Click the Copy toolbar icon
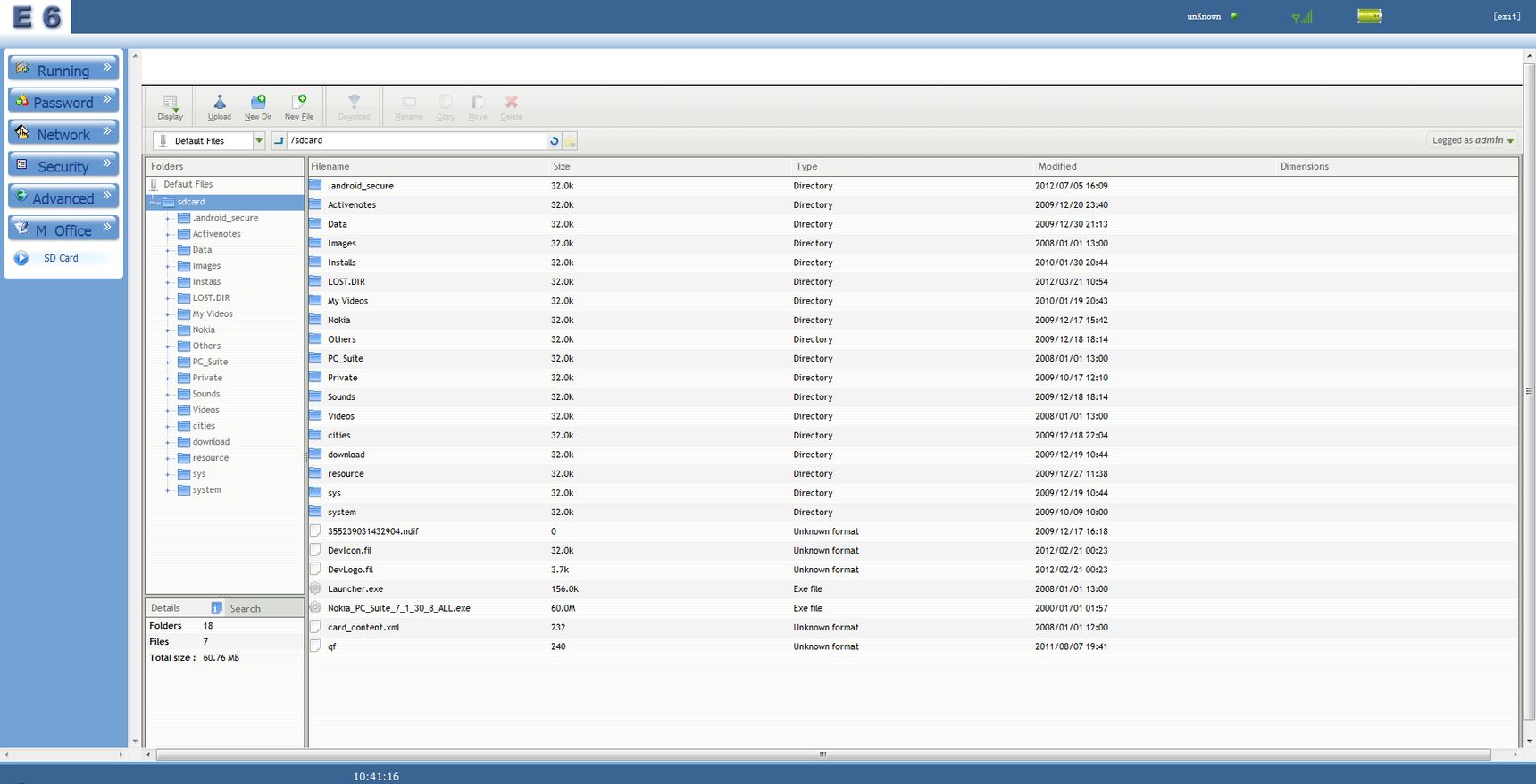1536x784 pixels. (x=446, y=106)
